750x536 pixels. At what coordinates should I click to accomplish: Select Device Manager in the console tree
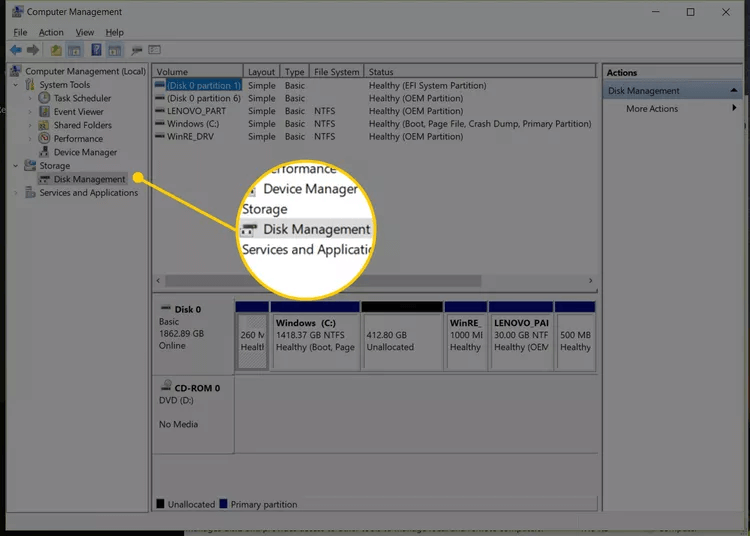[x=85, y=152]
